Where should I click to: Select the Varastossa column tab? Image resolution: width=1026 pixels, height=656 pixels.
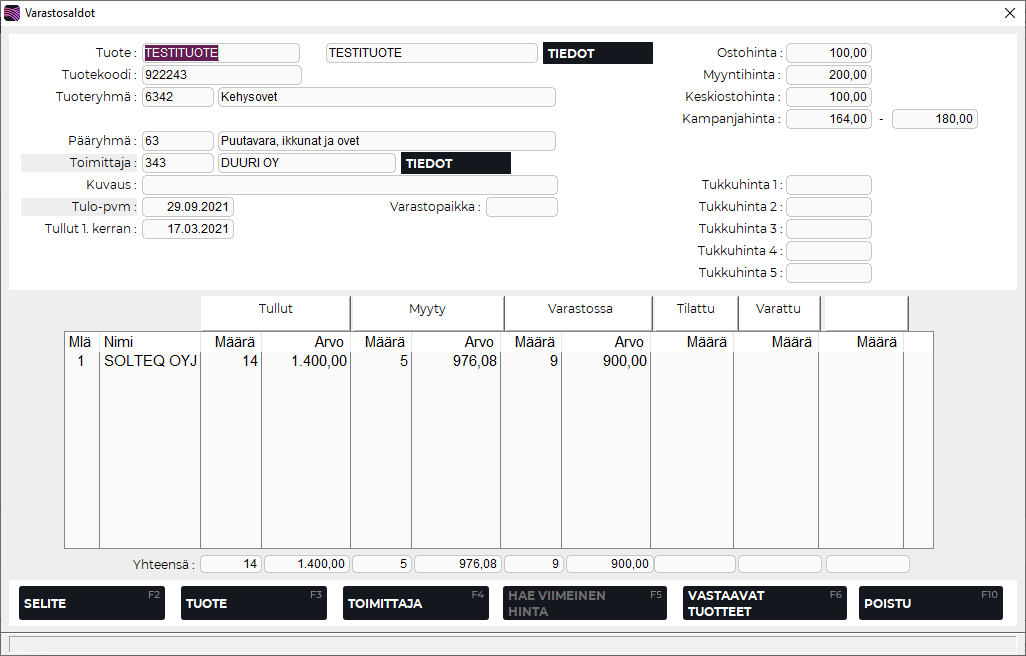[580, 310]
